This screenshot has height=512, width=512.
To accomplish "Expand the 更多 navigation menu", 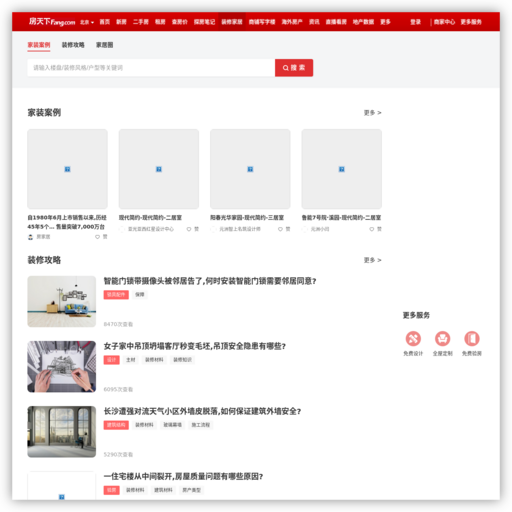I will [385, 22].
